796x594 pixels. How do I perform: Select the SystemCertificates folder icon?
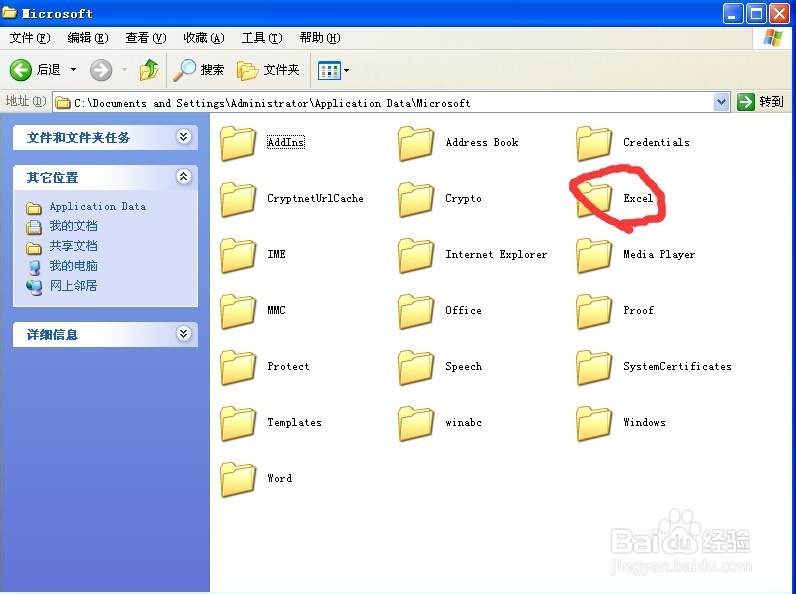[x=594, y=368]
